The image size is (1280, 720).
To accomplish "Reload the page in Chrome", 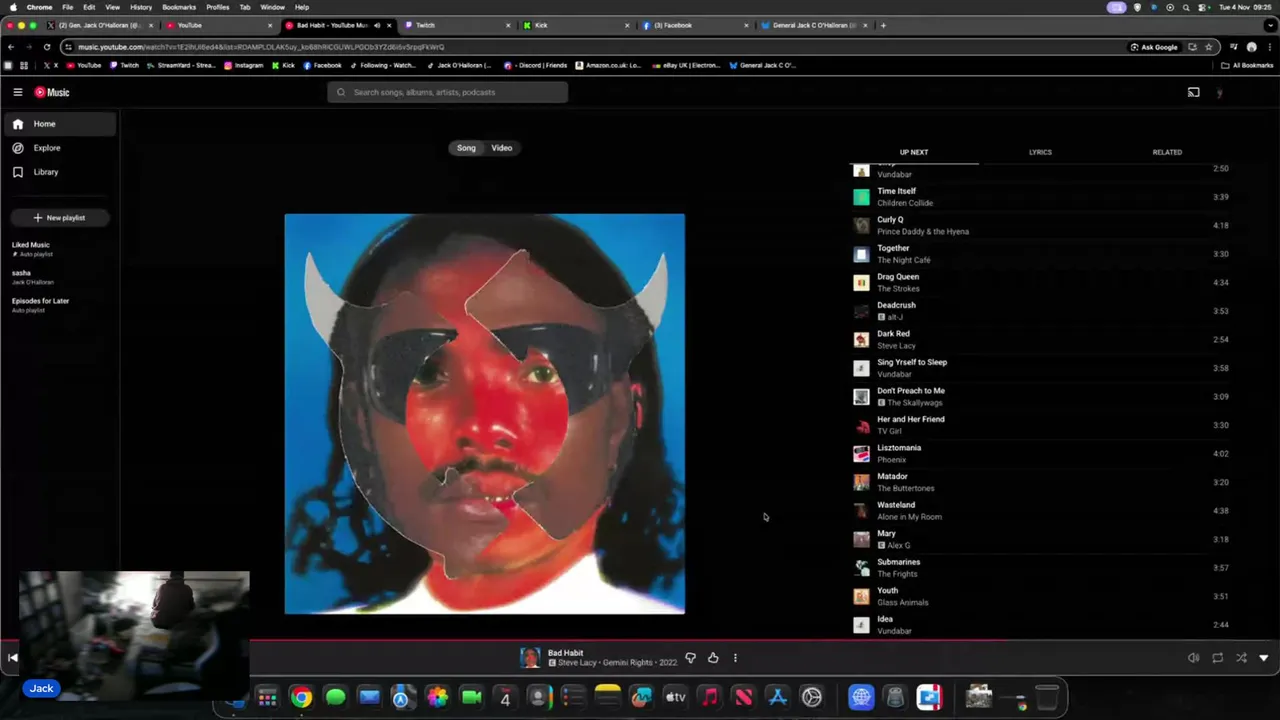I will click(x=46, y=47).
